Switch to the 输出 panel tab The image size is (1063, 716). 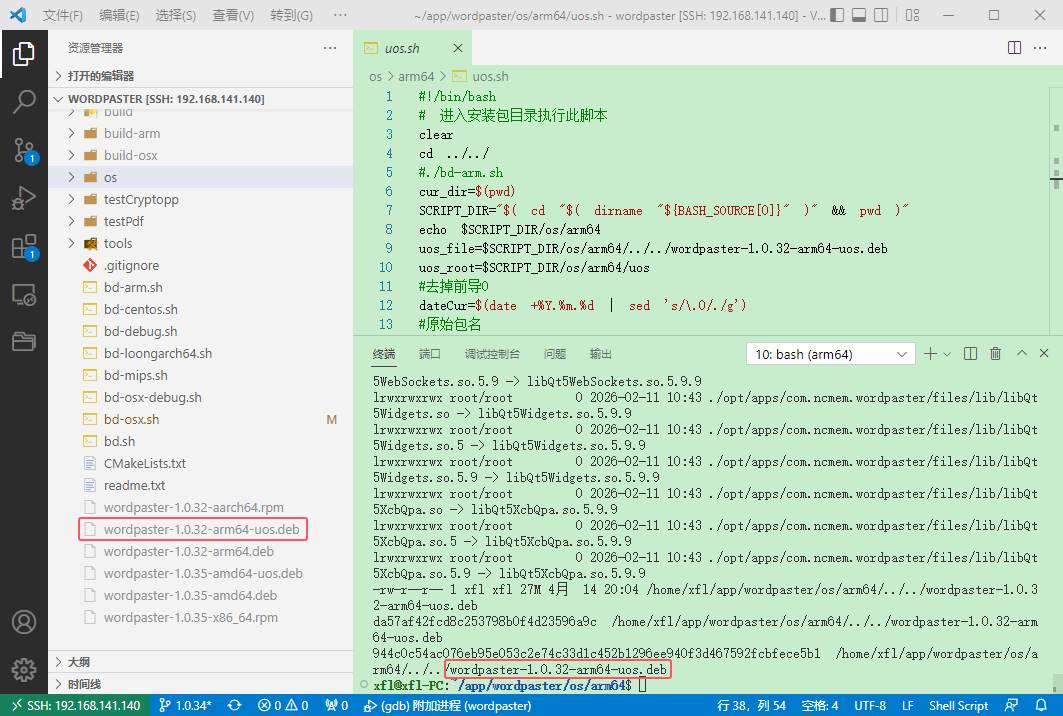coord(601,354)
